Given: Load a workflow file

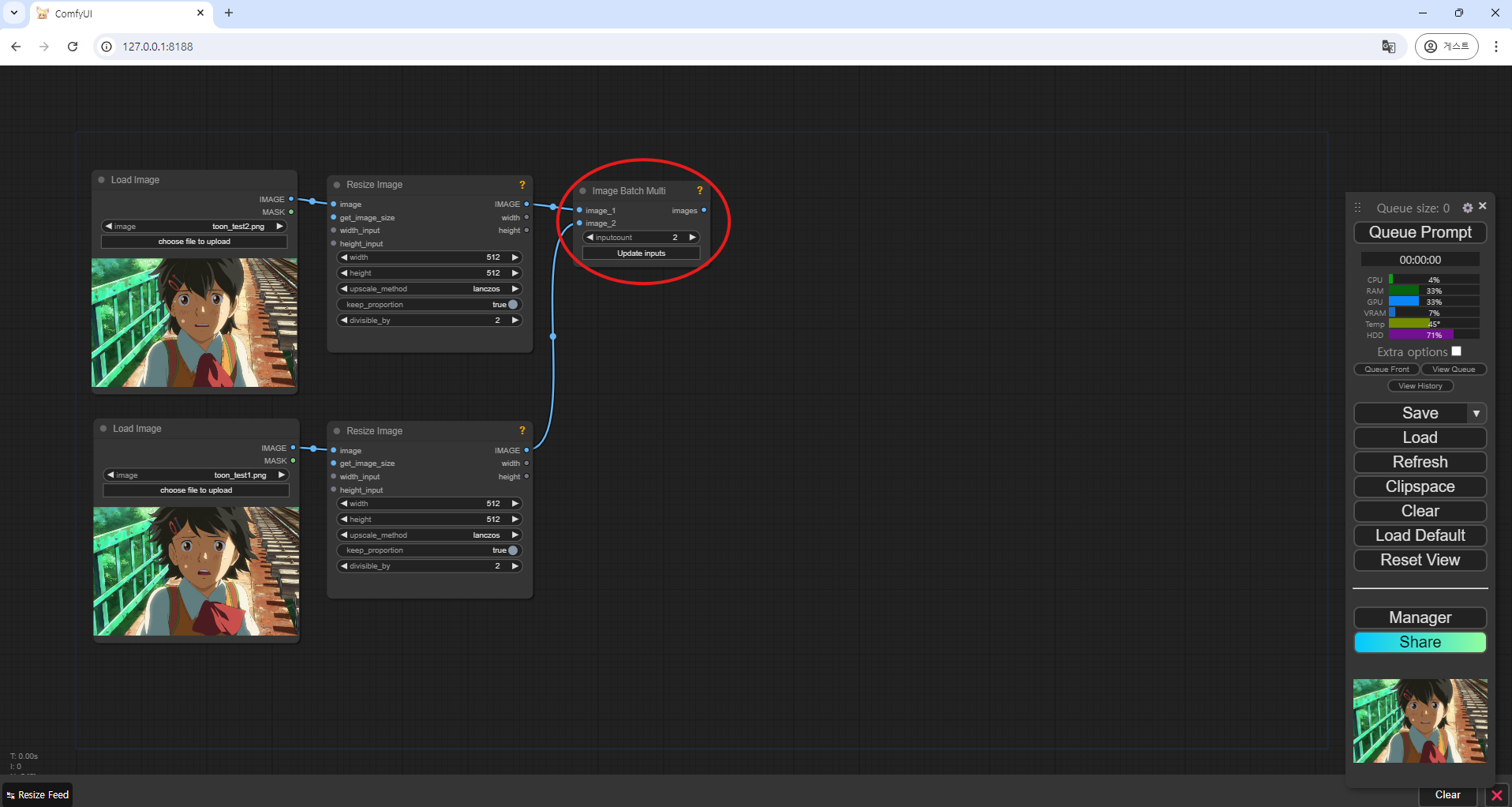Looking at the screenshot, I should click(1420, 437).
